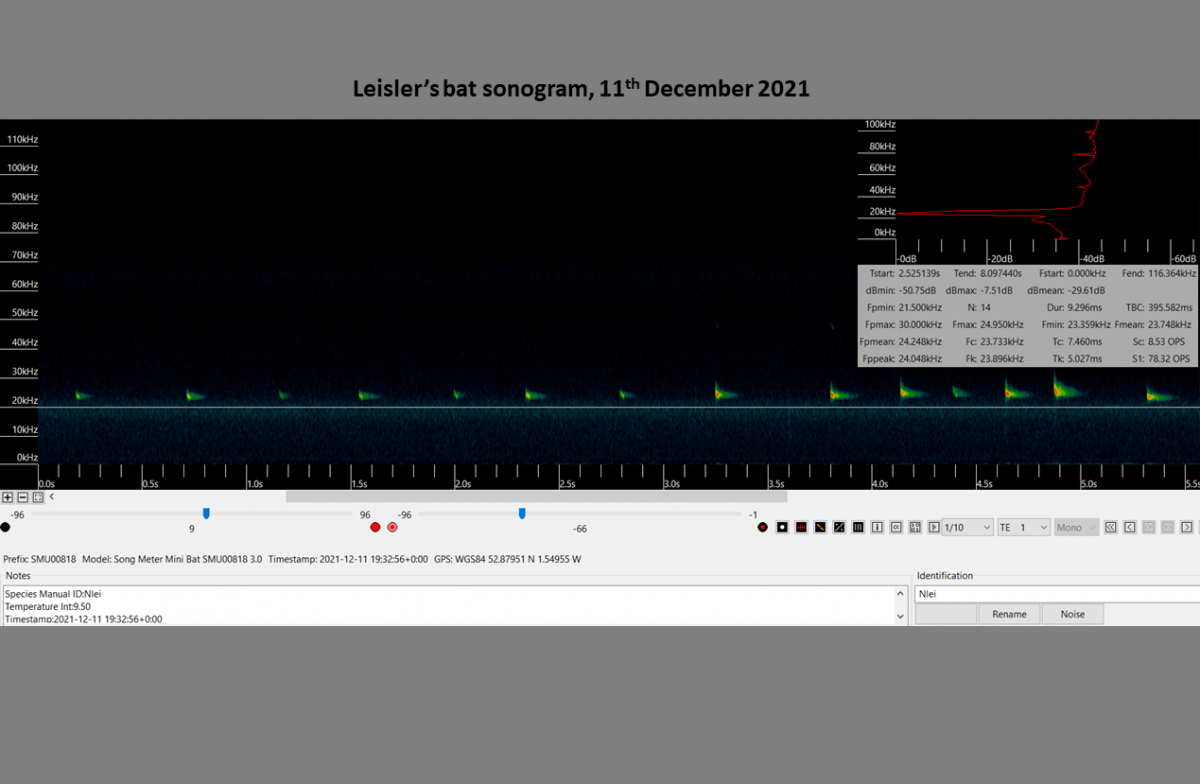Click the 110kHz label on frequency axis

click(x=21, y=139)
